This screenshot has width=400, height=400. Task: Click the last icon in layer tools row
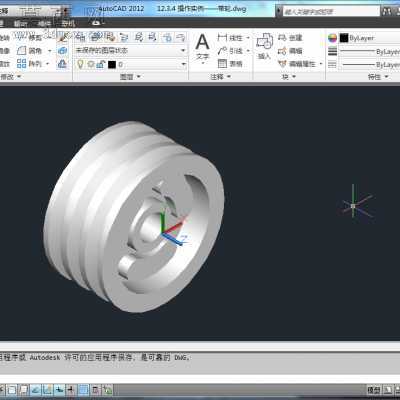[x=180, y=37]
